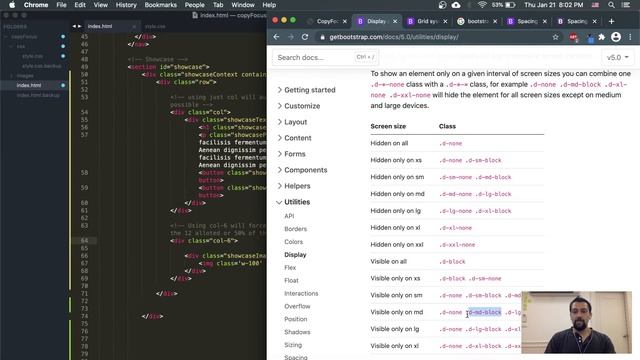
Task: Expand the Getting started docs section
Action: pyautogui.click(x=306, y=90)
